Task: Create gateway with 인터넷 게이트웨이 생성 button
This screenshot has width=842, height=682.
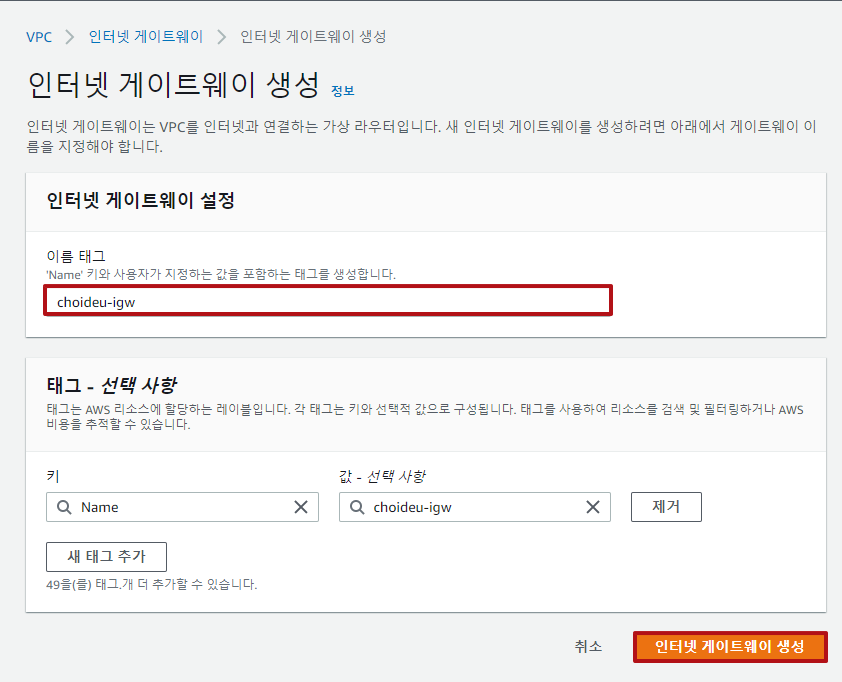Action: (730, 647)
